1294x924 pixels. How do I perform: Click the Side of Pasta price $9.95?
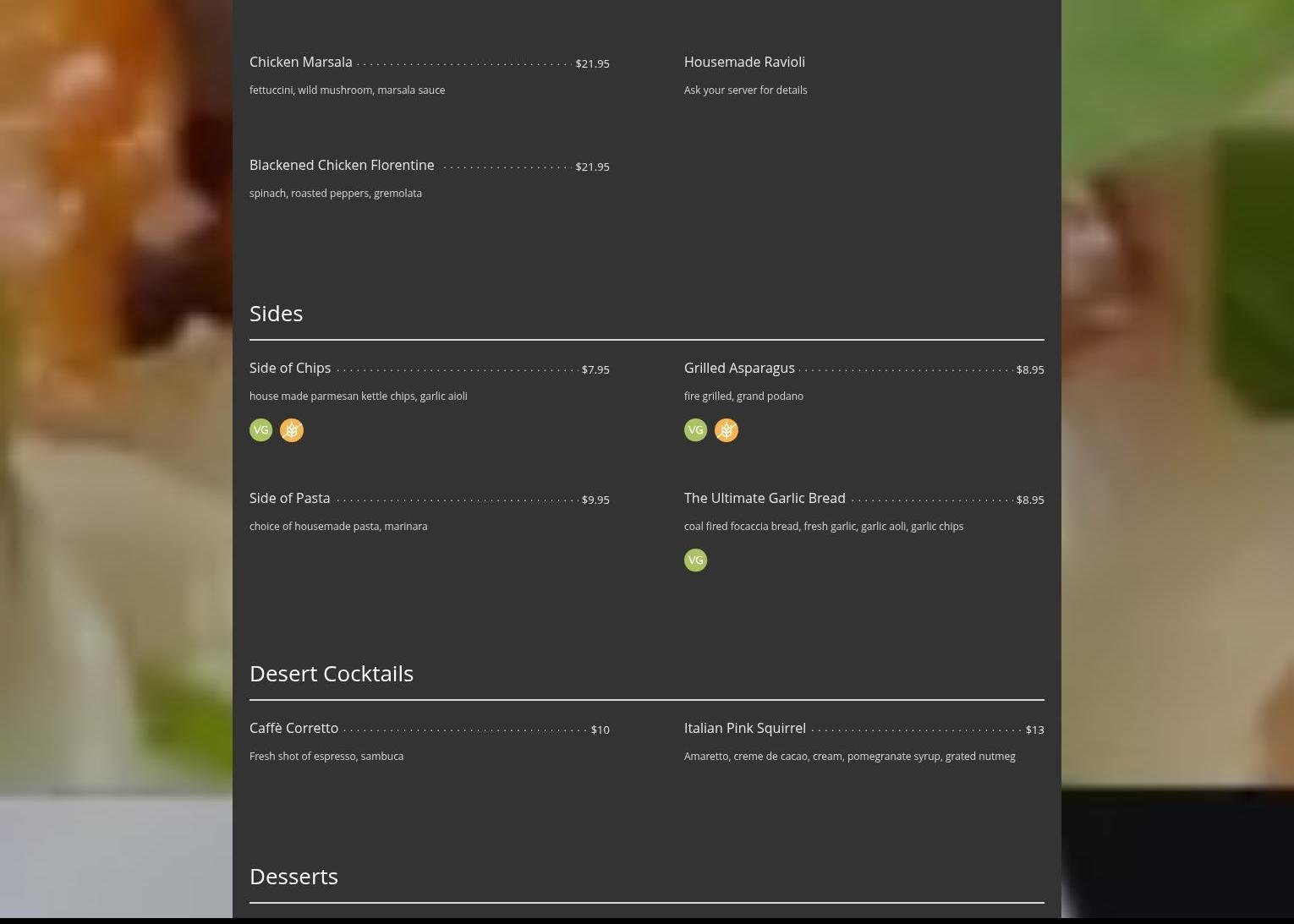point(595,500)
